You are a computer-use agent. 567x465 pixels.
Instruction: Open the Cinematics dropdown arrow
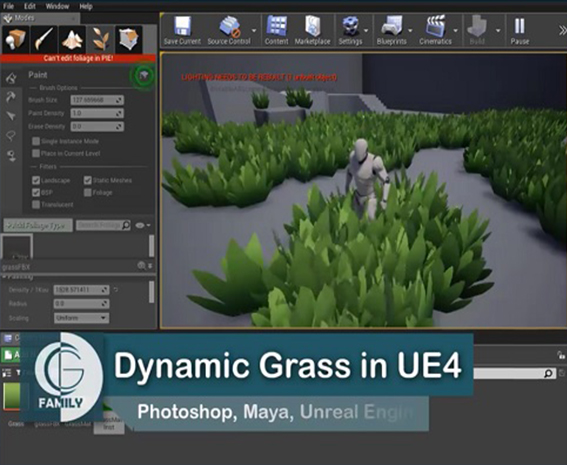456,31
